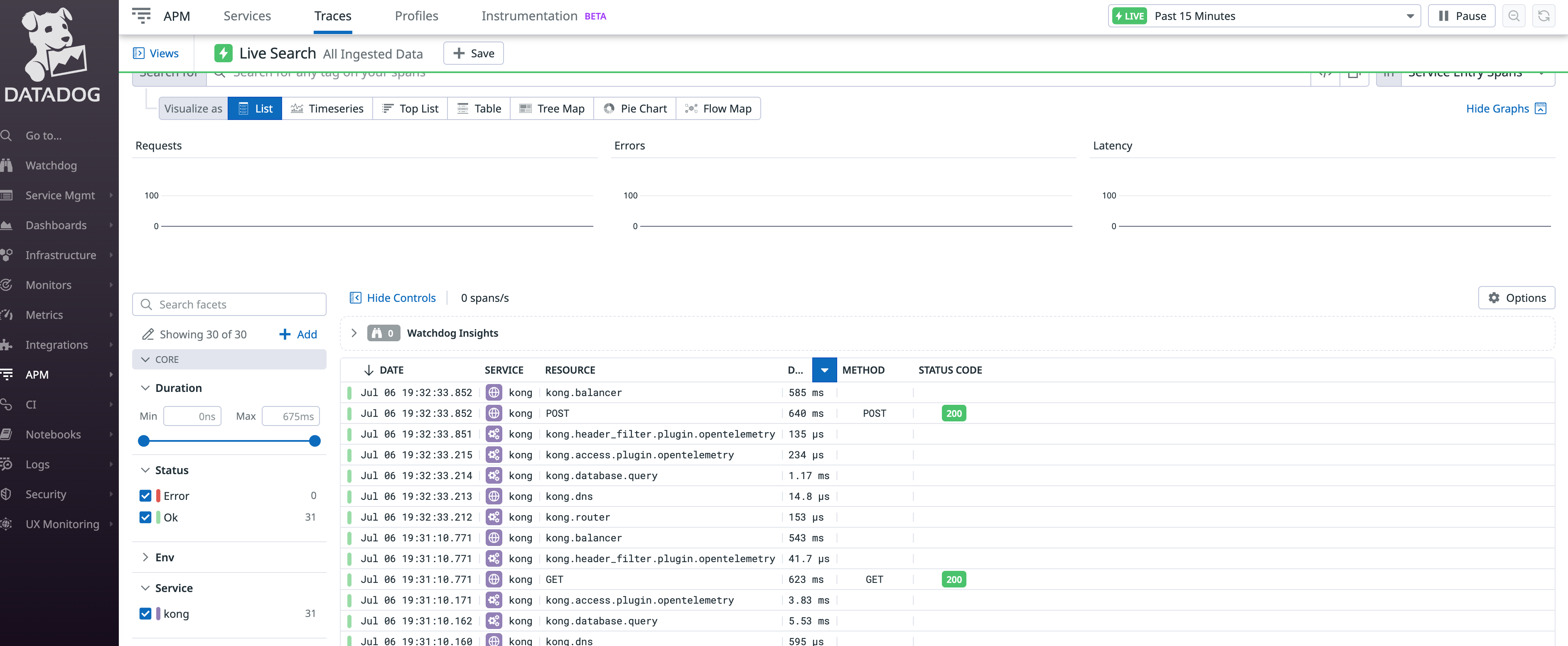Expand the Watchdog Insights section
Screen dimensions: 1568x646
point(354,333)
